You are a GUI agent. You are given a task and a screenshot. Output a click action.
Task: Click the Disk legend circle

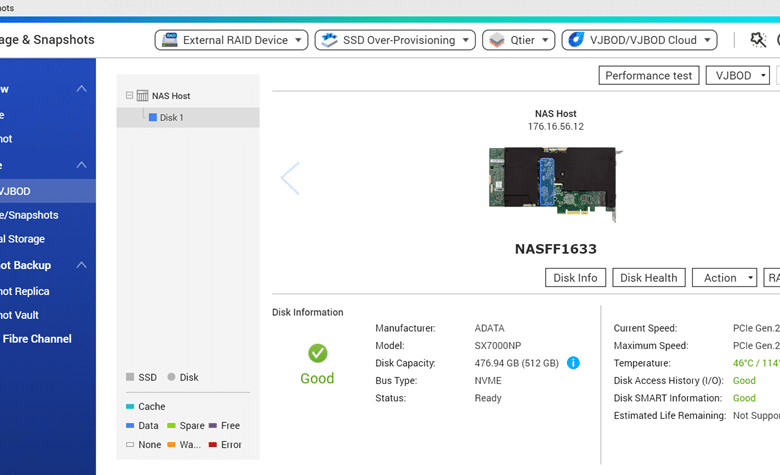pos(172,377)
